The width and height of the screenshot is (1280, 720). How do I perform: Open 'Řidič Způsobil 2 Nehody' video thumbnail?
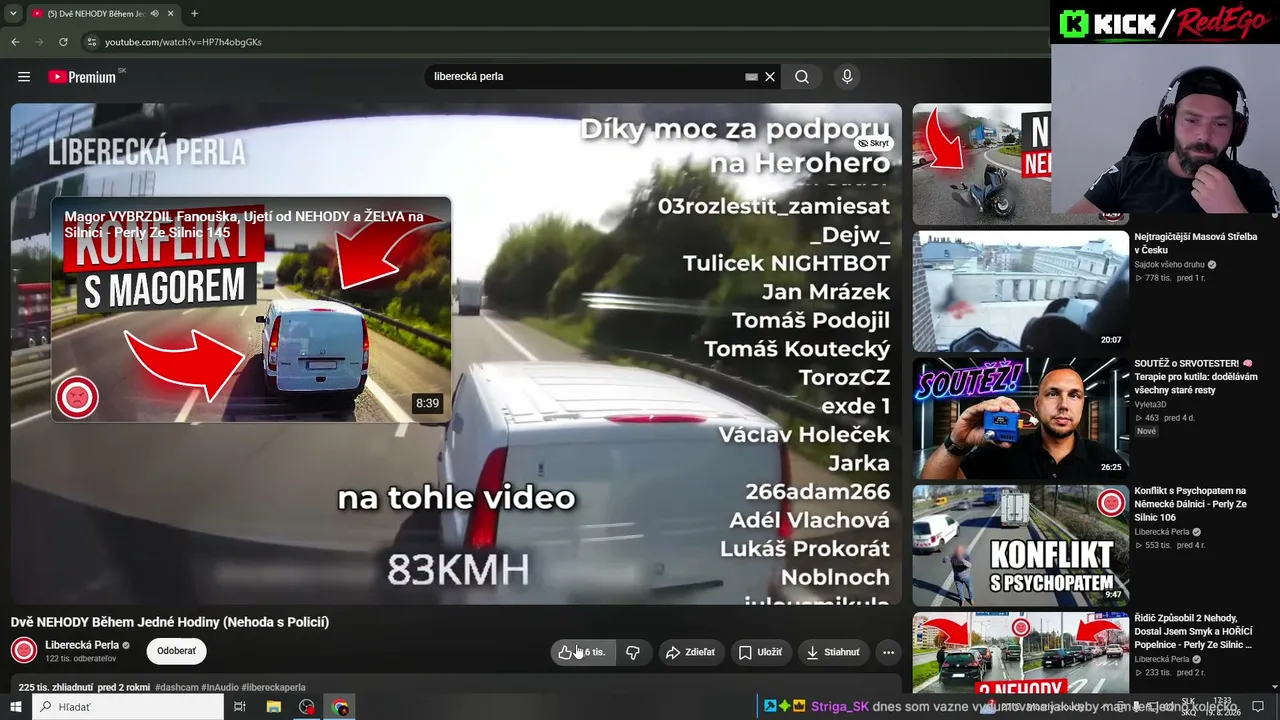[x=1020, y=652]
